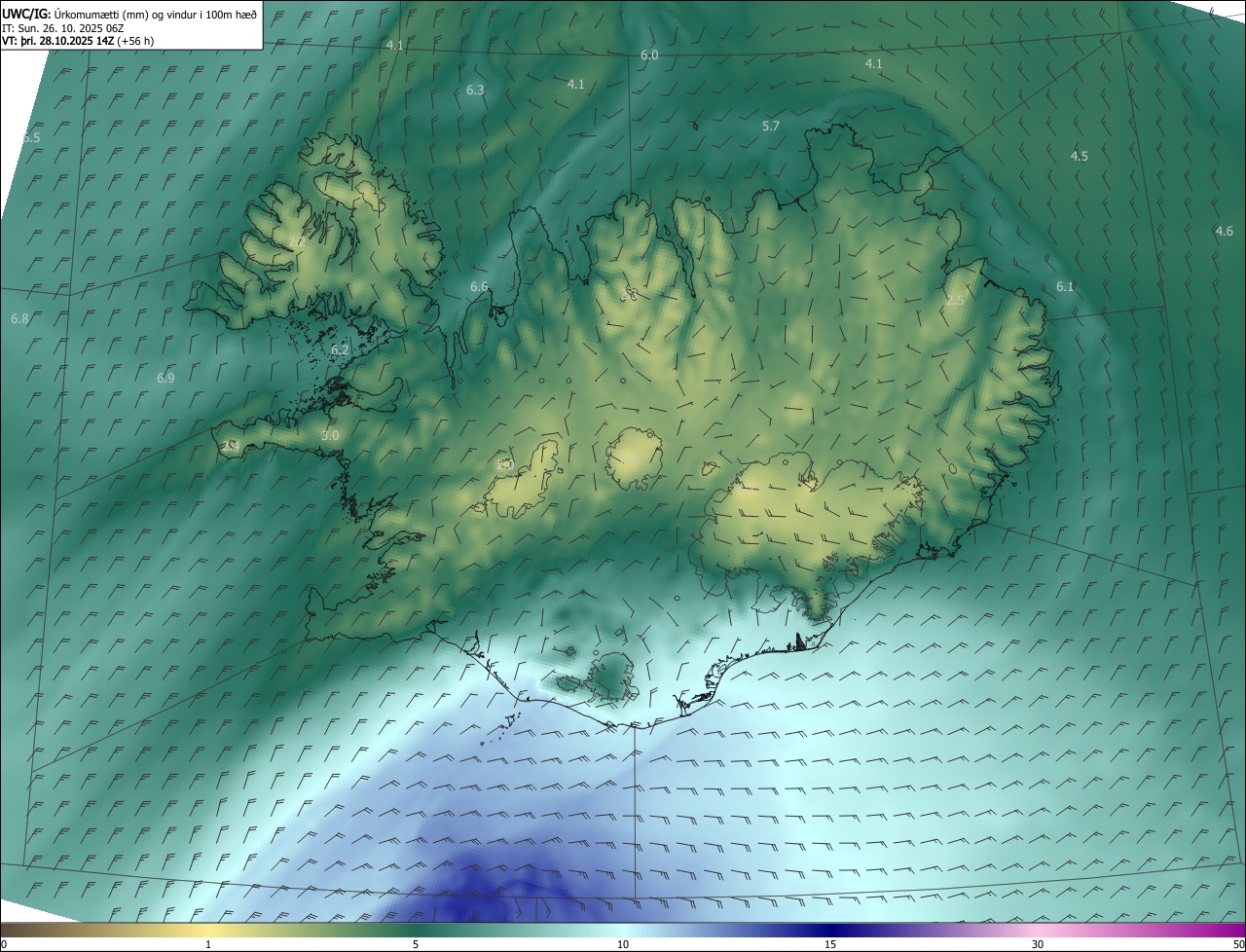Click the 6.1 value off east coast

[x=1065, y=286]
